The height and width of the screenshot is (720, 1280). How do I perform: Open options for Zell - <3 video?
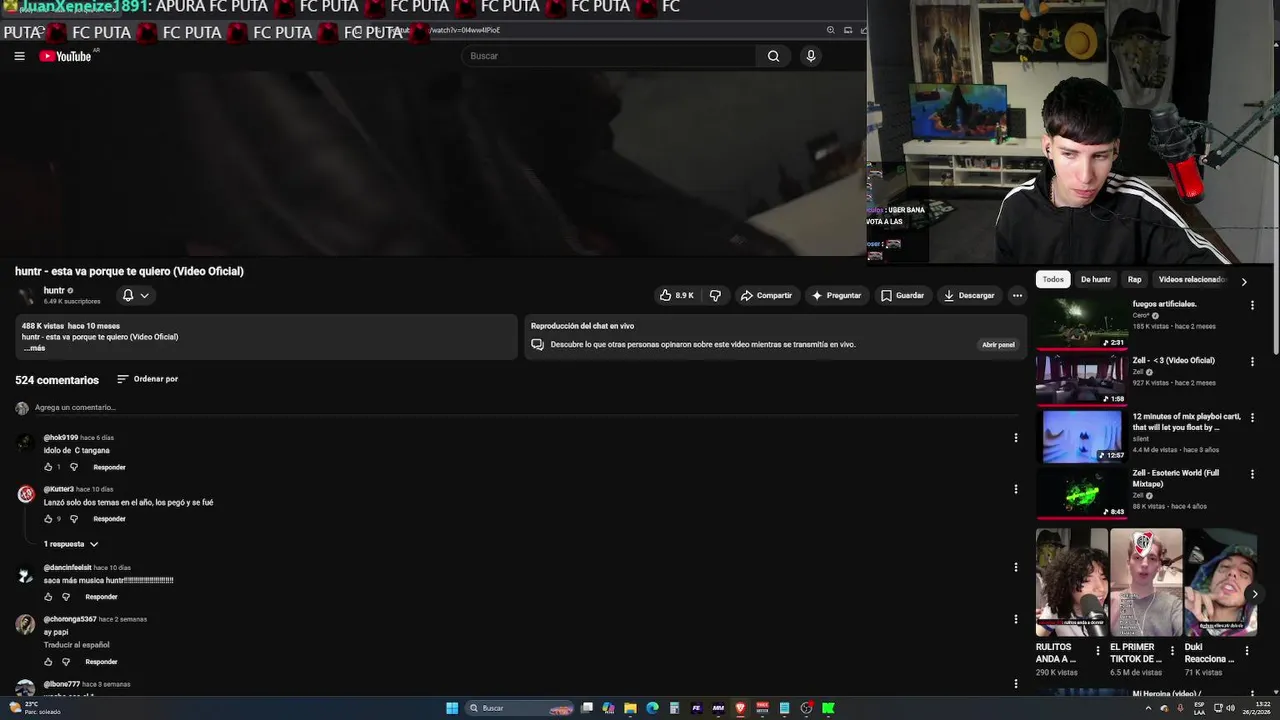click(x=1252, y=361)
